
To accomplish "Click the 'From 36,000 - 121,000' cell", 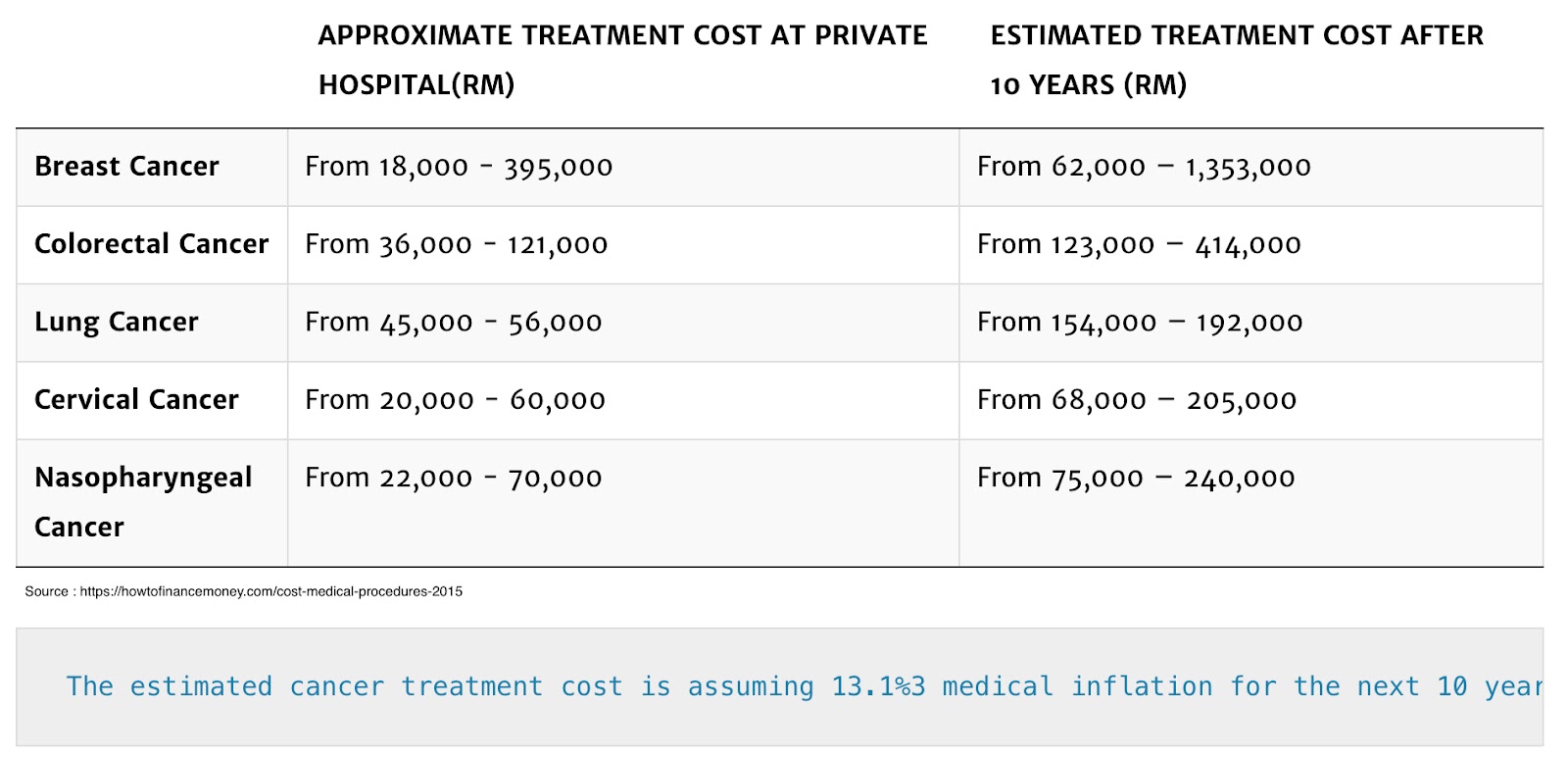I will tap(457, 244).
